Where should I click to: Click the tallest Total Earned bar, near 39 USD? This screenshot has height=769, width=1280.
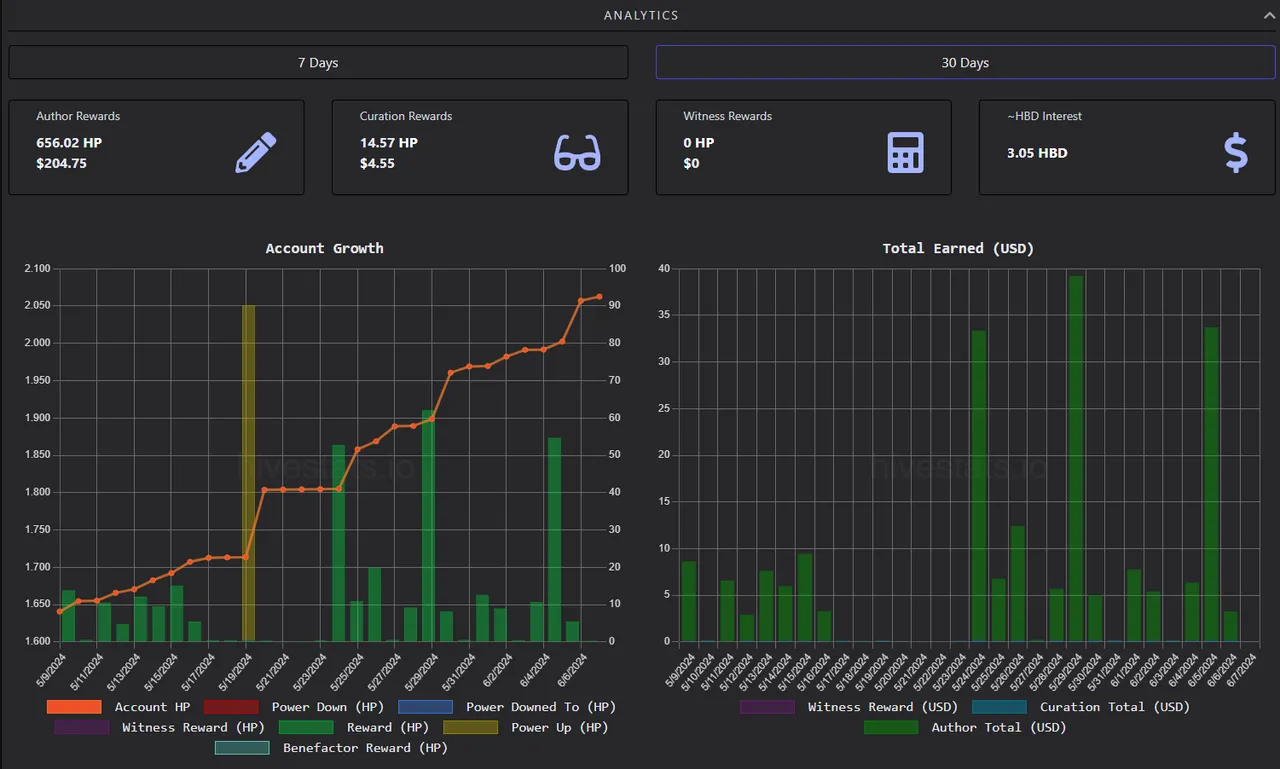(x=1075, y=458)
